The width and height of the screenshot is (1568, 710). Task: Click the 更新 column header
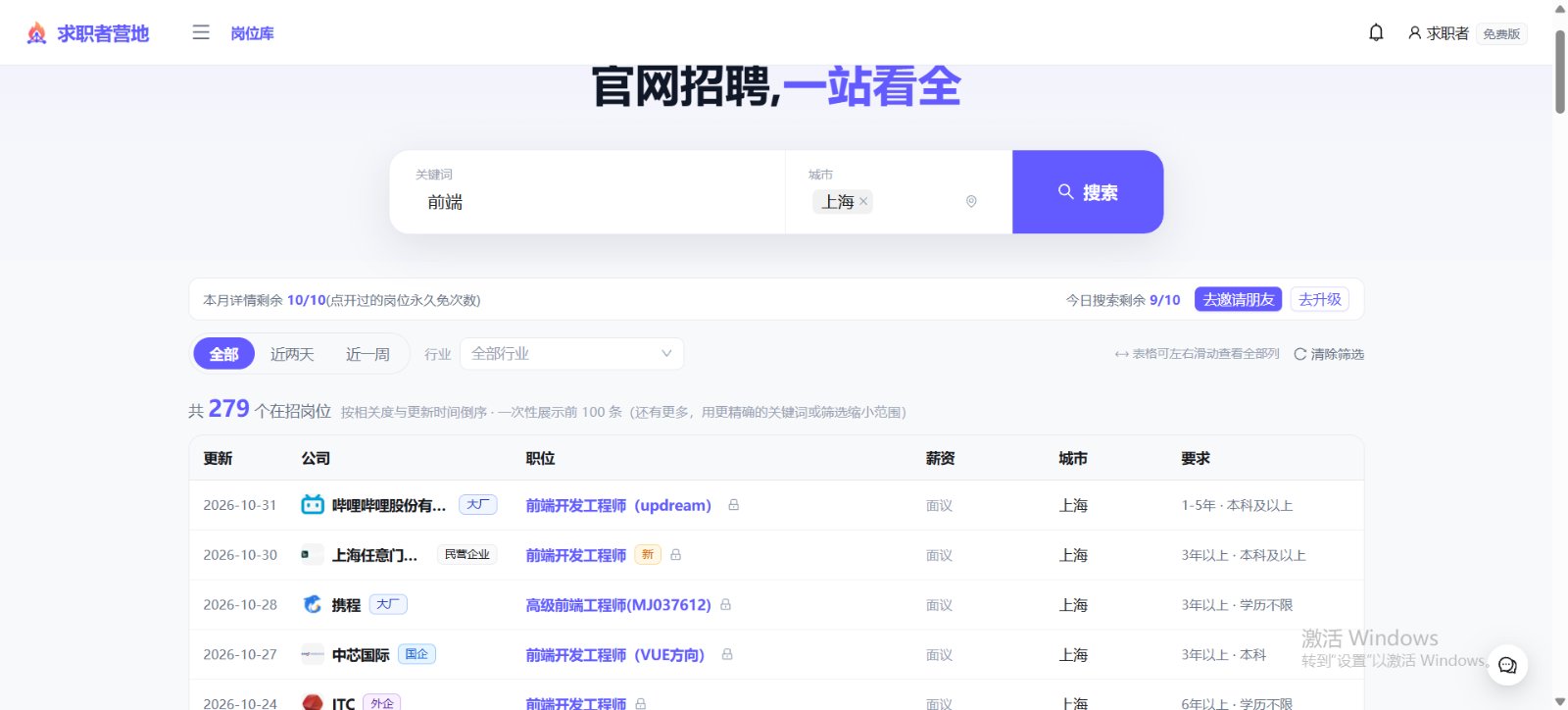click(x=218, y=458)
